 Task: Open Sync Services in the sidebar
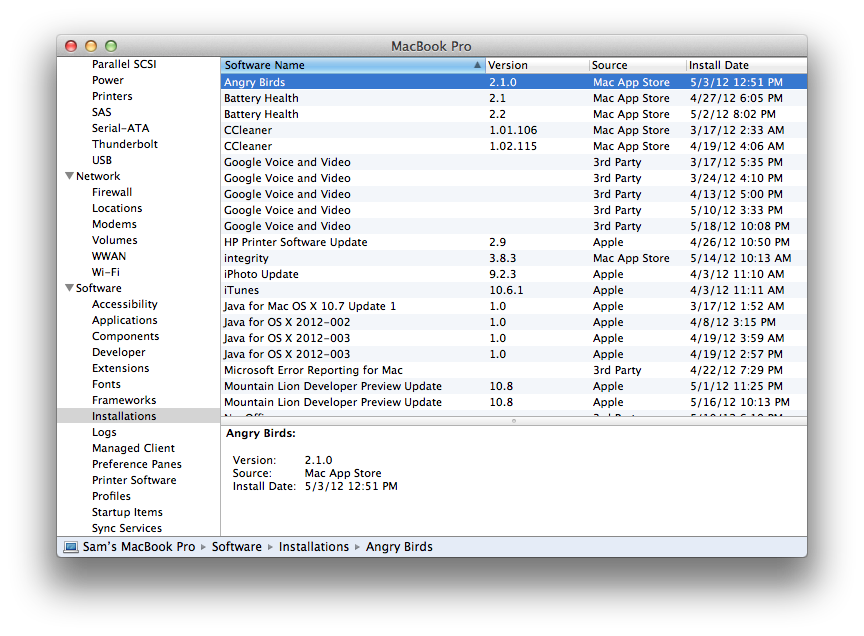[127, 527]
